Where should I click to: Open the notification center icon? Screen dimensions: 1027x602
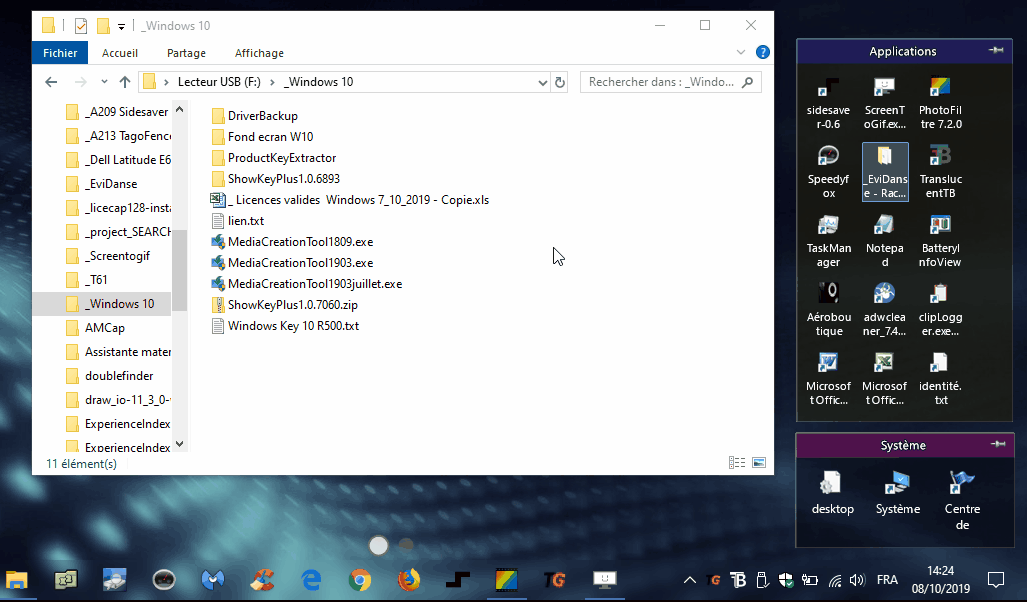click(x=996, y=580)
